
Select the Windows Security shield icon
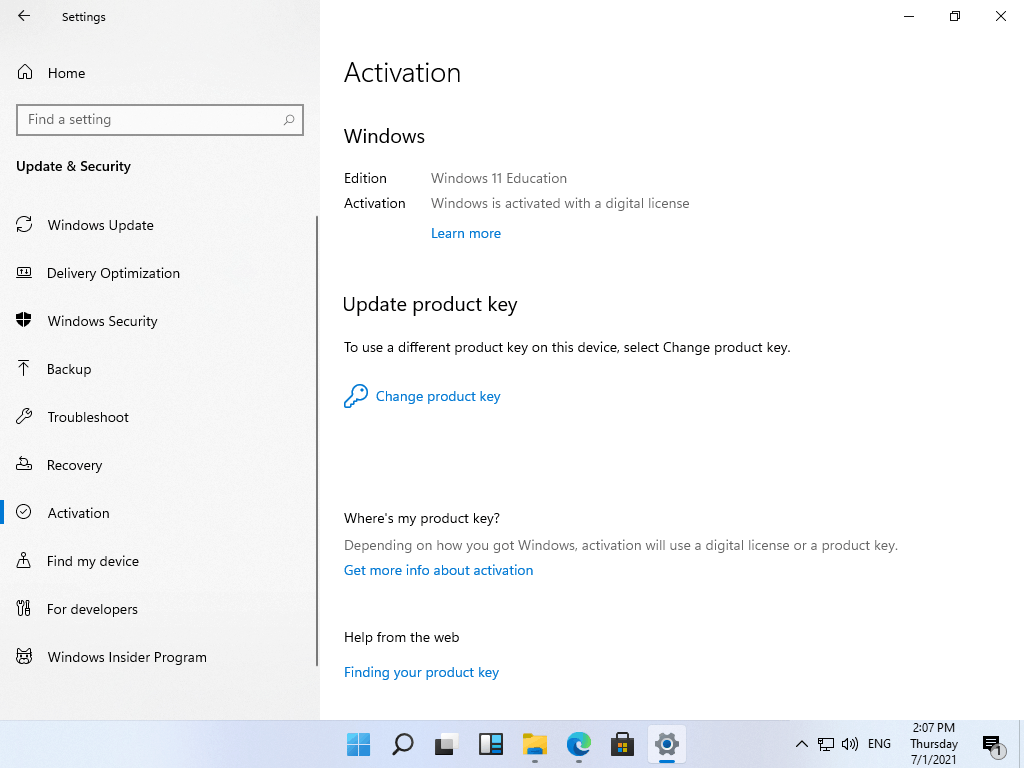tap(24, 321)
